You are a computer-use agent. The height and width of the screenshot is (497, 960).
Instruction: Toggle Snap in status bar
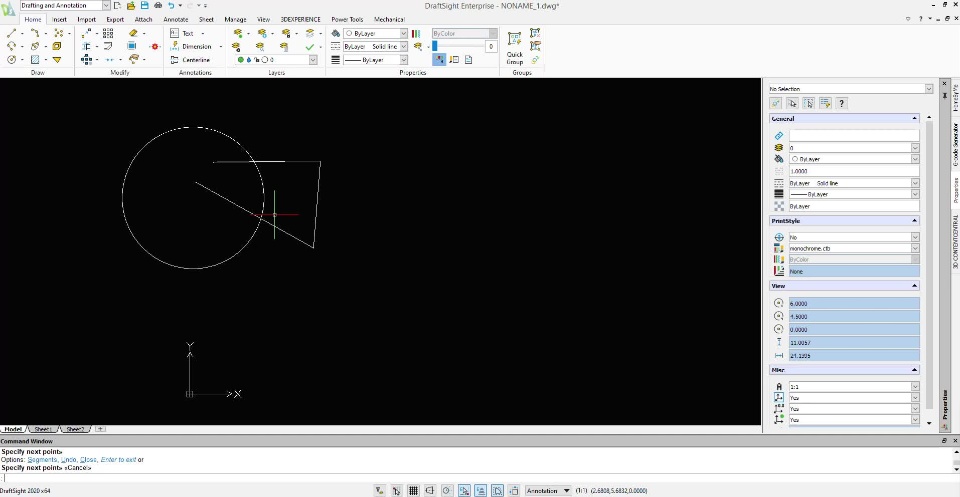[x=397, y=490]
